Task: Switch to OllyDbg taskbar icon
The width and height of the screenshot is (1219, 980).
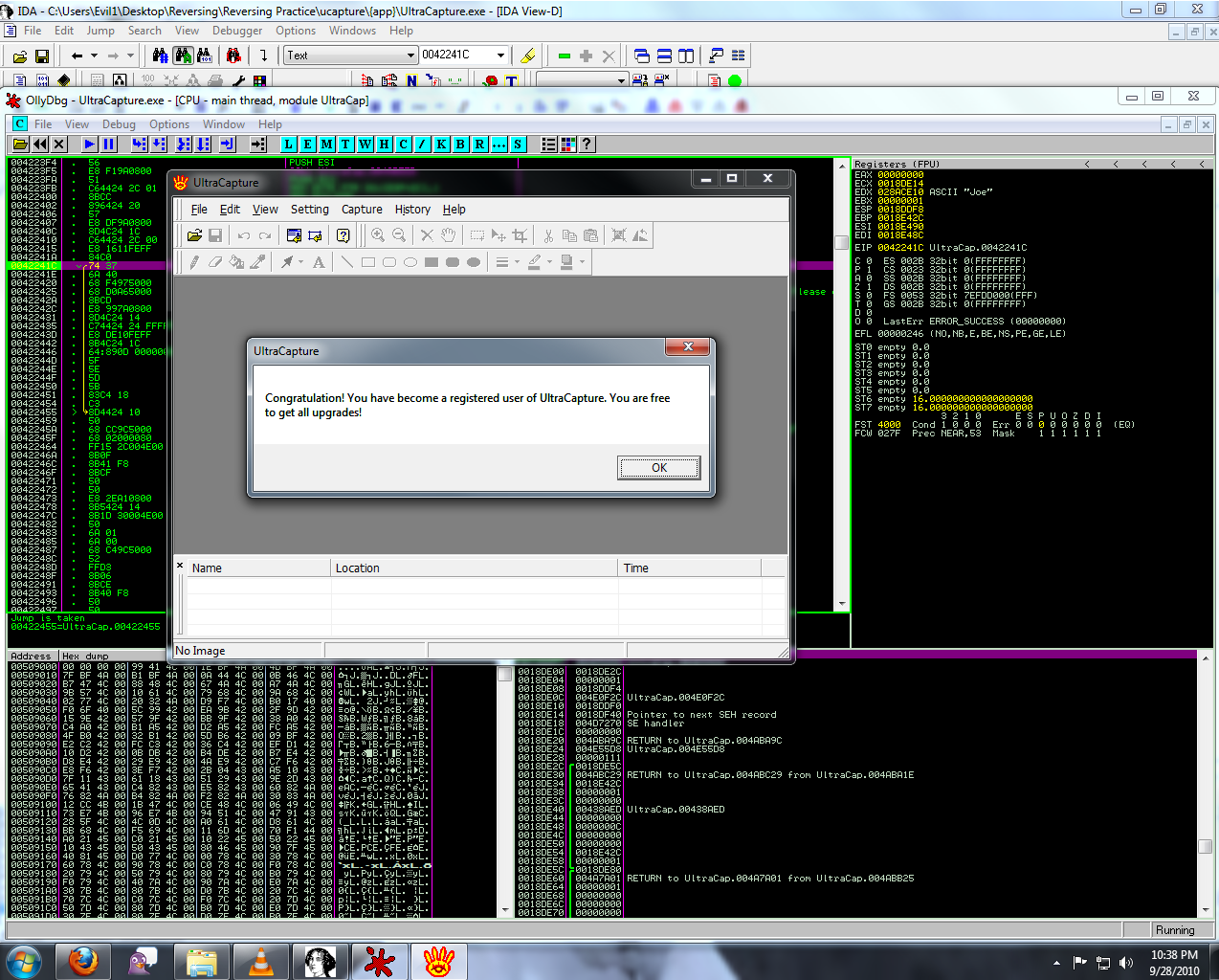Action: [379, 961]
